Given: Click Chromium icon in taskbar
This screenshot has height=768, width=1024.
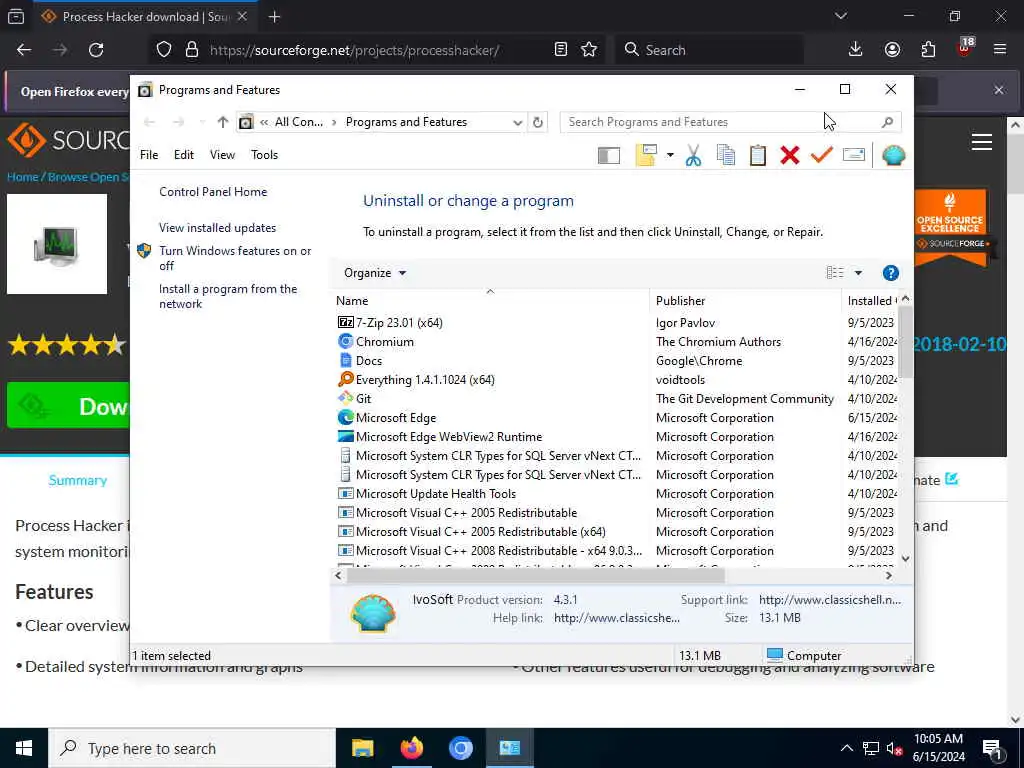Looking at the screenshot, I should 460,748.
